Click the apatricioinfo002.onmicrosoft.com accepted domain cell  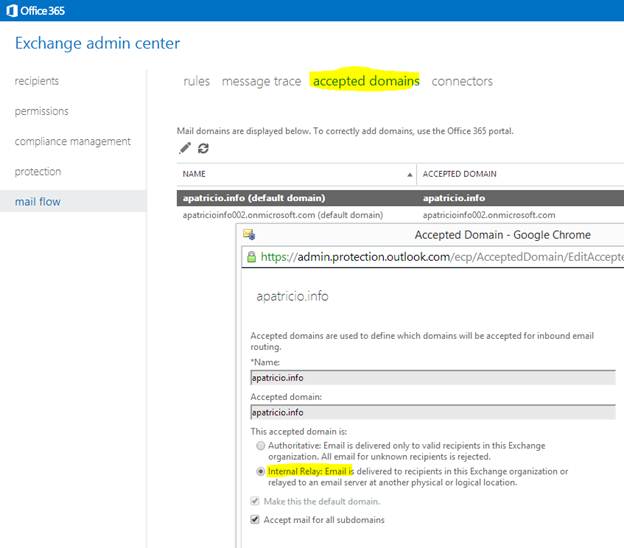[x=489, y=215]
